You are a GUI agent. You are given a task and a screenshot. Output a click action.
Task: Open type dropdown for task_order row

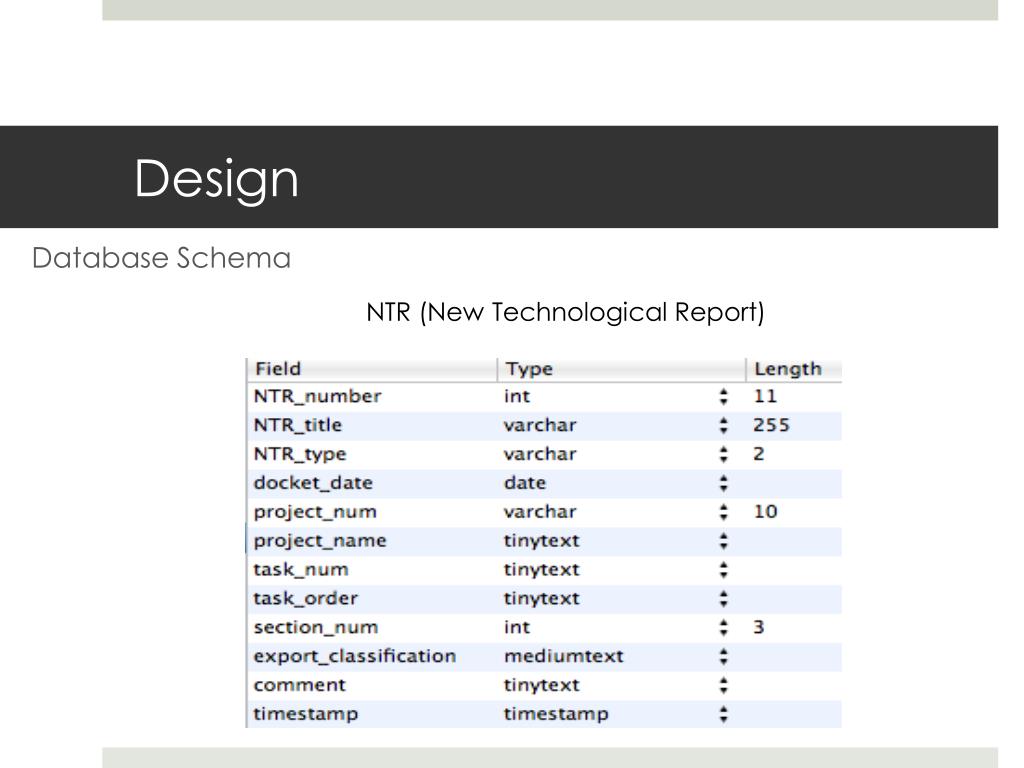pos(723,598)
